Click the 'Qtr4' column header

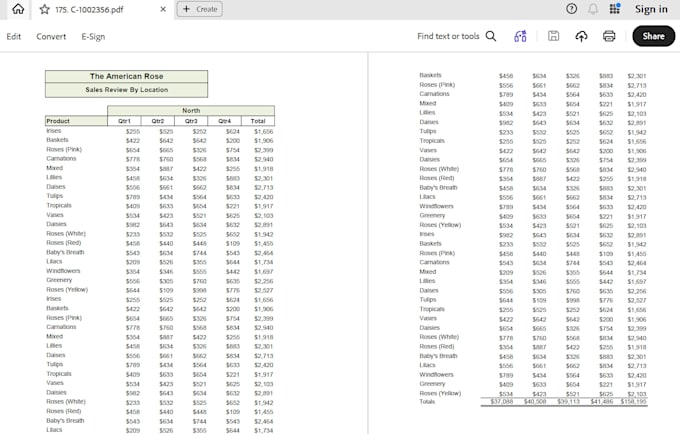224,121
